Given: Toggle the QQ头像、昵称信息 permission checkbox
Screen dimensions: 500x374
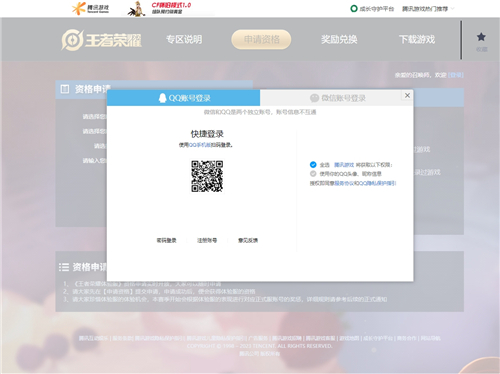Looking at the screenshot, I should click(x=313, y=174).
